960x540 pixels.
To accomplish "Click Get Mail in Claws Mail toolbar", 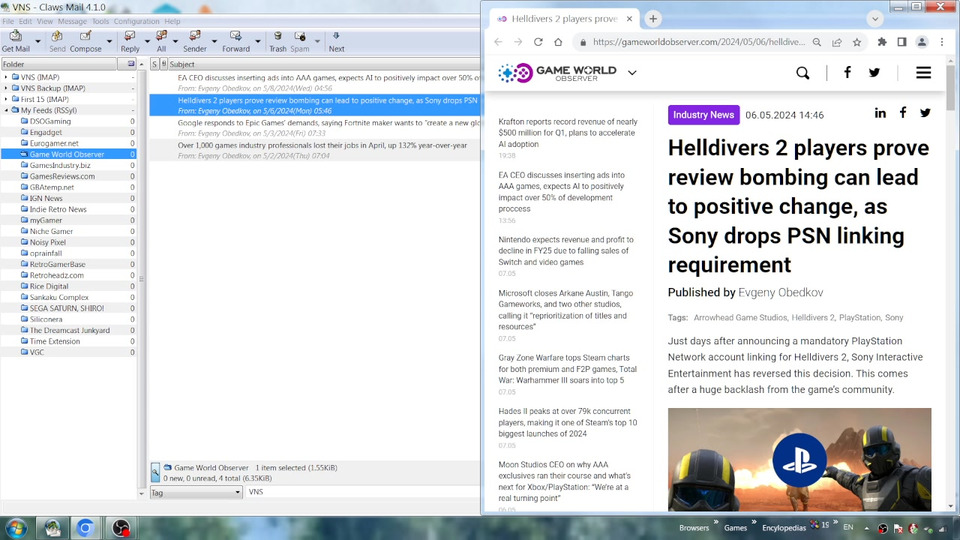I will tap(16, 41).
